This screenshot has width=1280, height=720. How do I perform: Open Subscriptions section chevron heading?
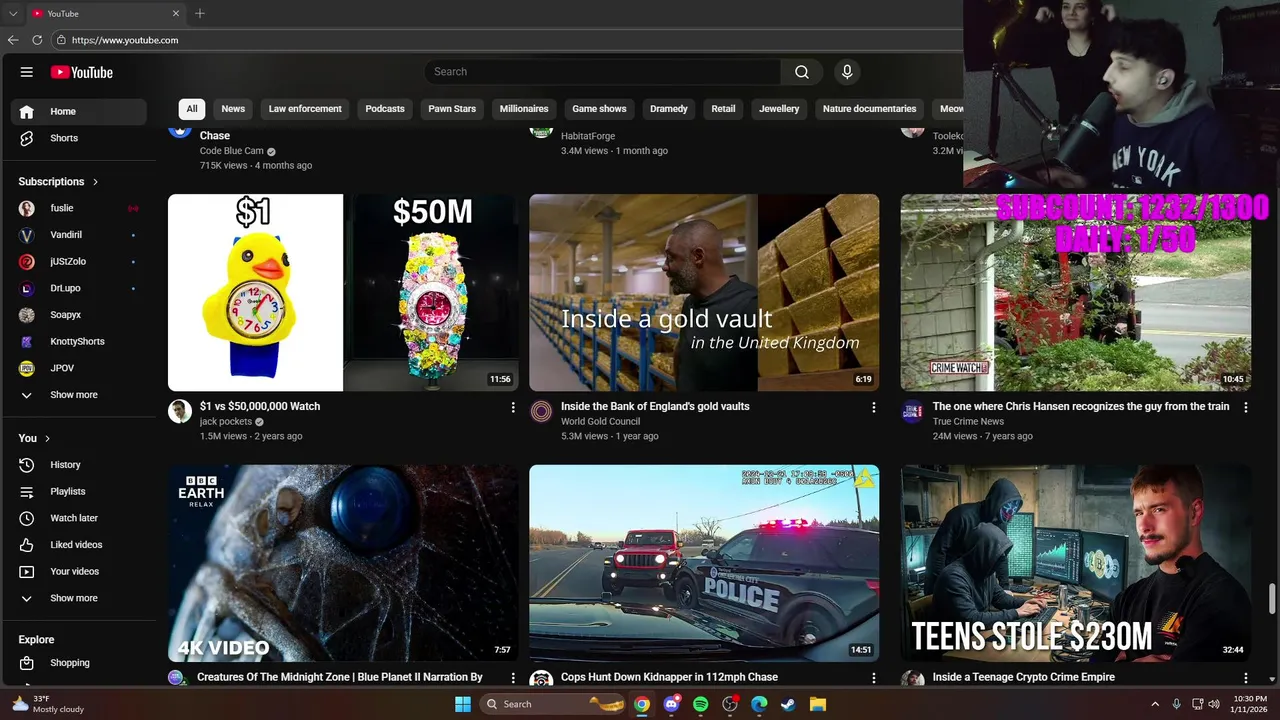pos(59,182)
